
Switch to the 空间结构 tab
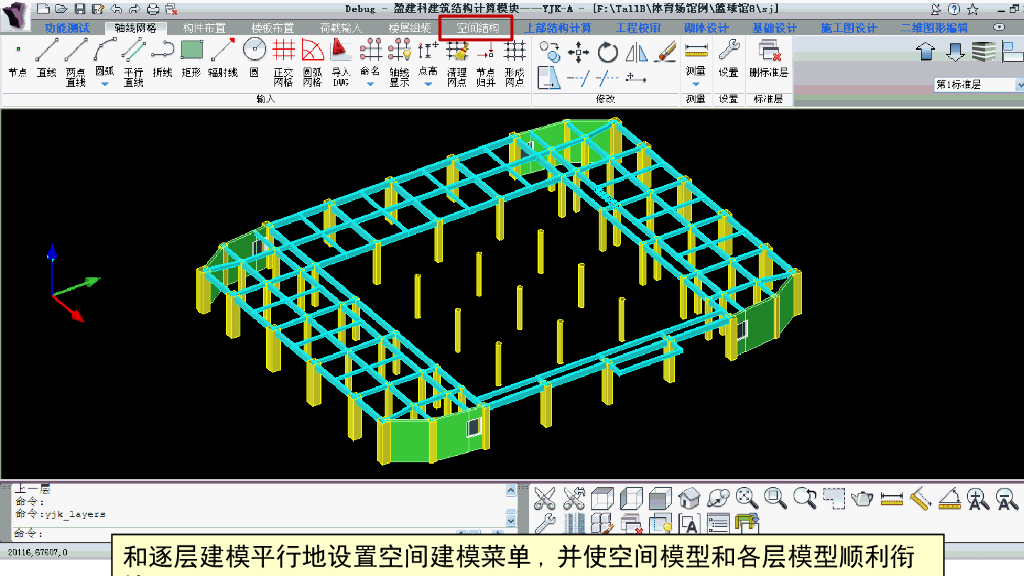click(x=477, y=28)
